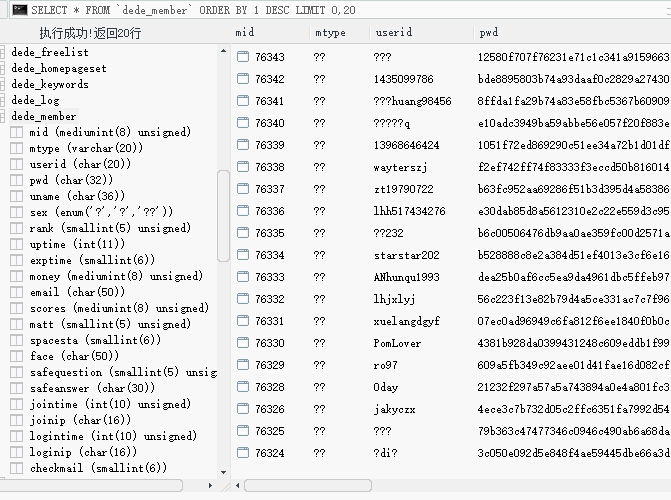Click row icon for mid 76336
The height and width of the screenshot is (500, 671).
[x=243, y=211]
